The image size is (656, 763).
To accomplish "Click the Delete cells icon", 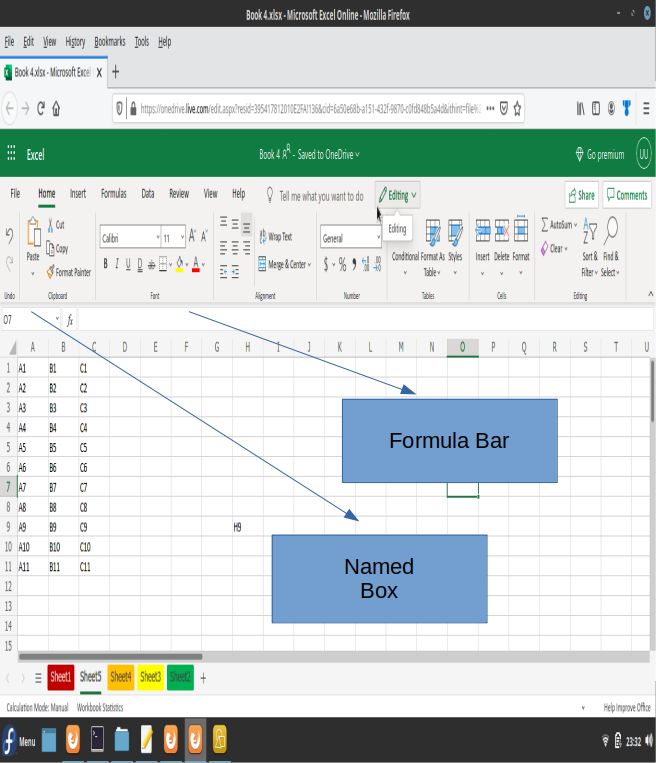I will (501, 232).
